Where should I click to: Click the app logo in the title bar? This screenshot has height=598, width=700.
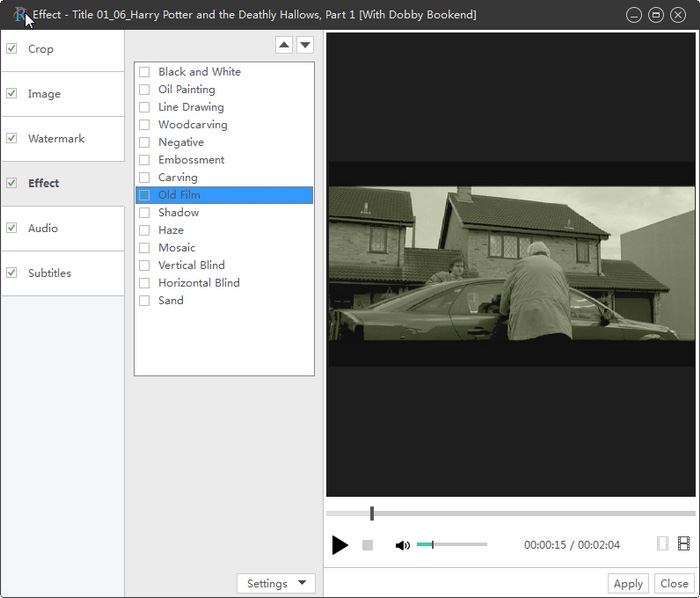tap(19, 15)
